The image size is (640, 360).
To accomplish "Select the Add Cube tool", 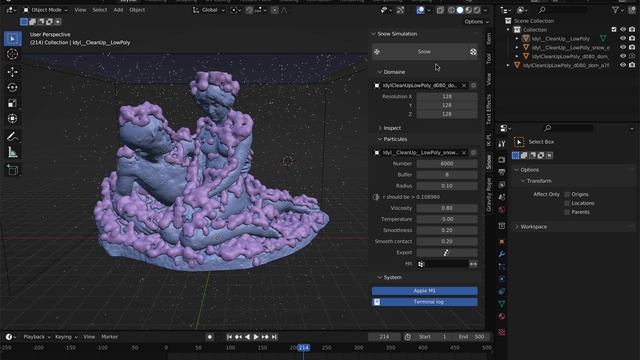I will tap(13, 170).
